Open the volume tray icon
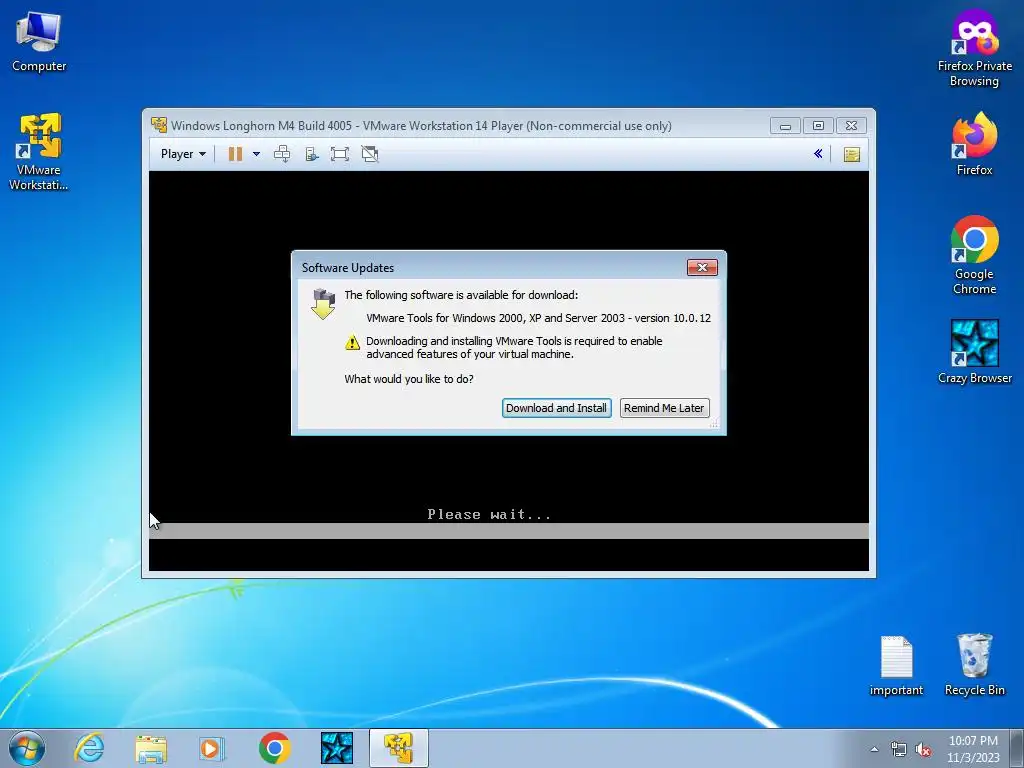This screenshot has width=1024, height=768. (923, 749)
